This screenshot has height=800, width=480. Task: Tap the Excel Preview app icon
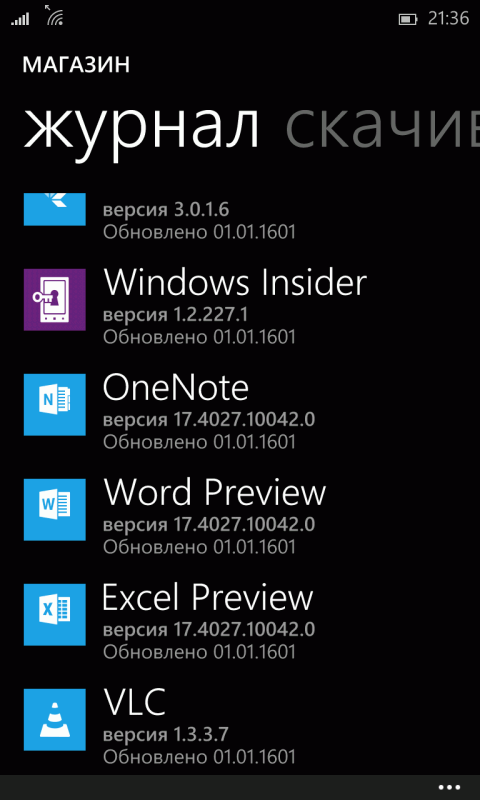point(55,615)
